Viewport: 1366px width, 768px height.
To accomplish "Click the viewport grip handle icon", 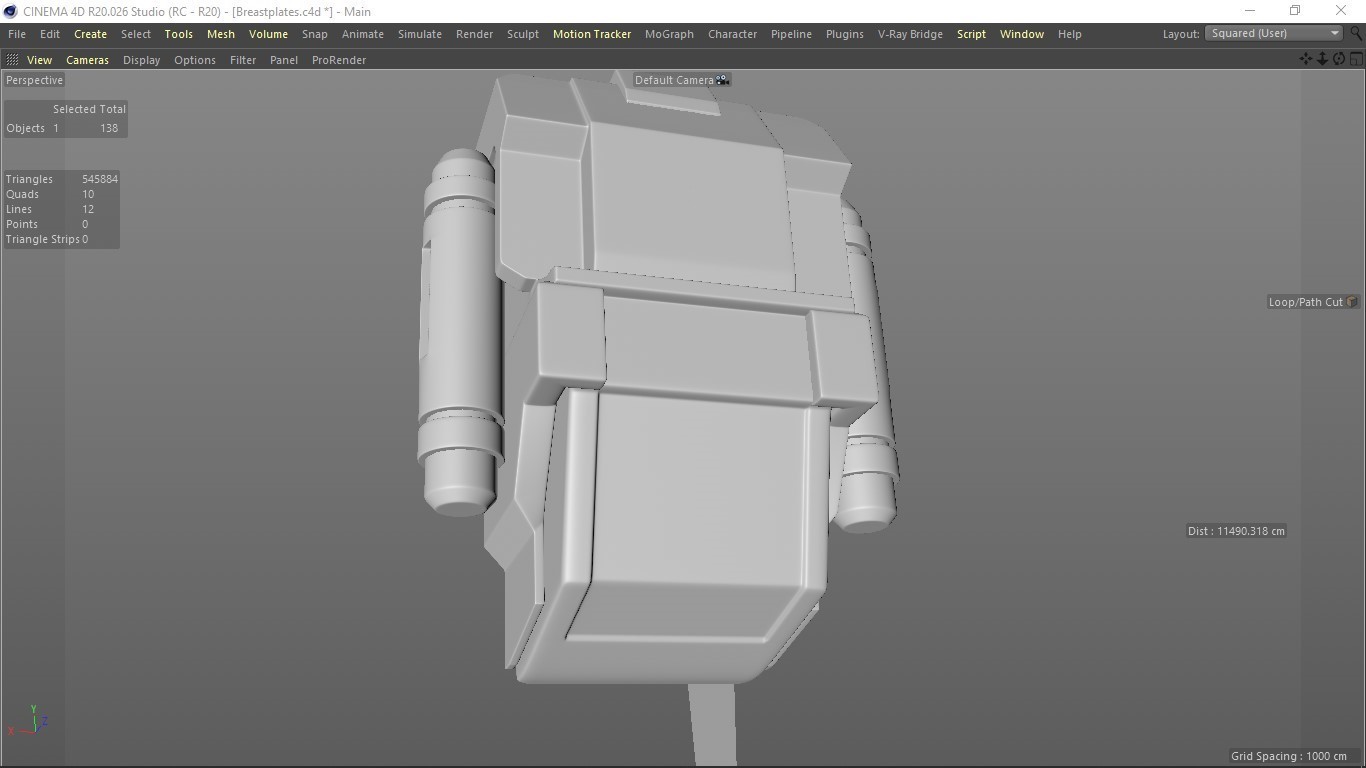I will tap(12, 60).
